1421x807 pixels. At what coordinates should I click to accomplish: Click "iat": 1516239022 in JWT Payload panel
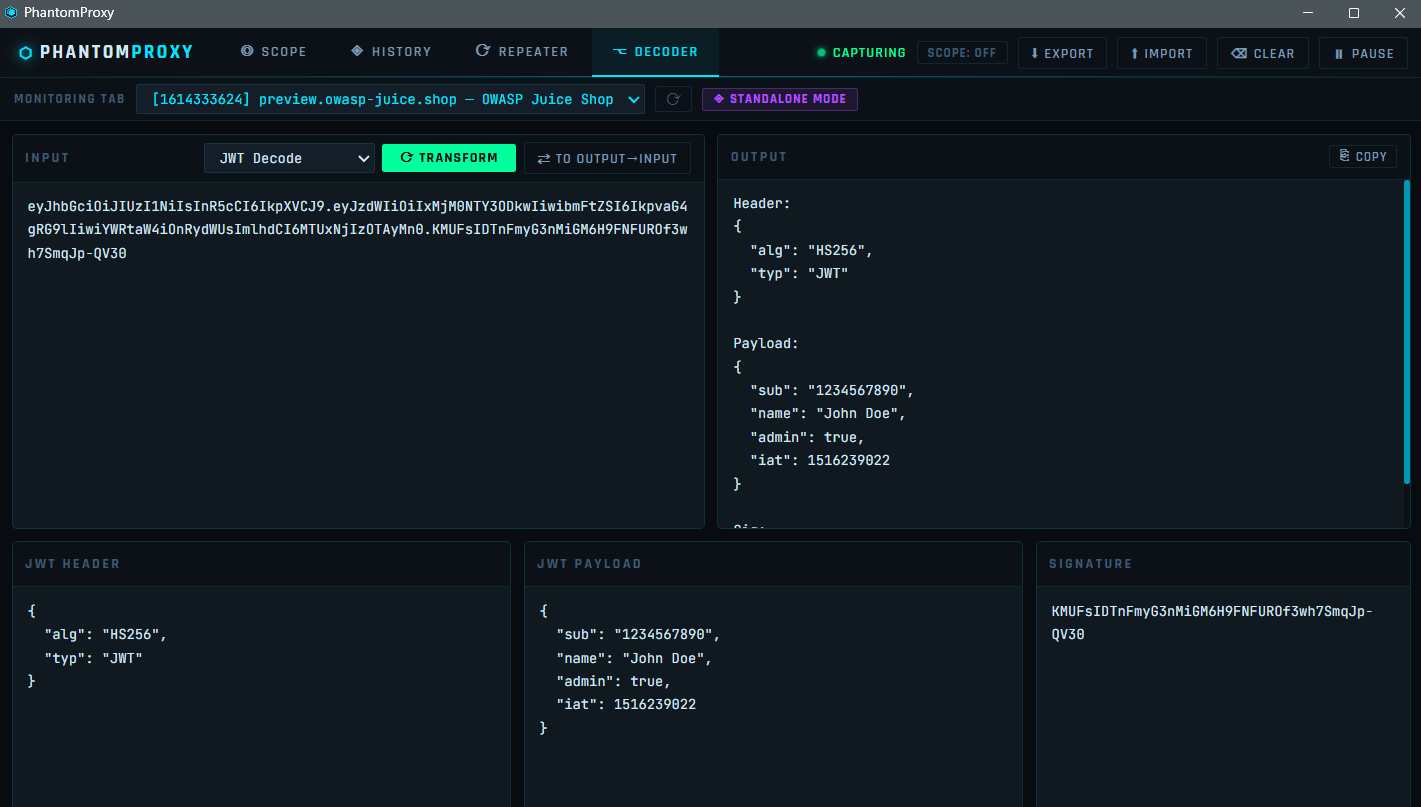626,704
